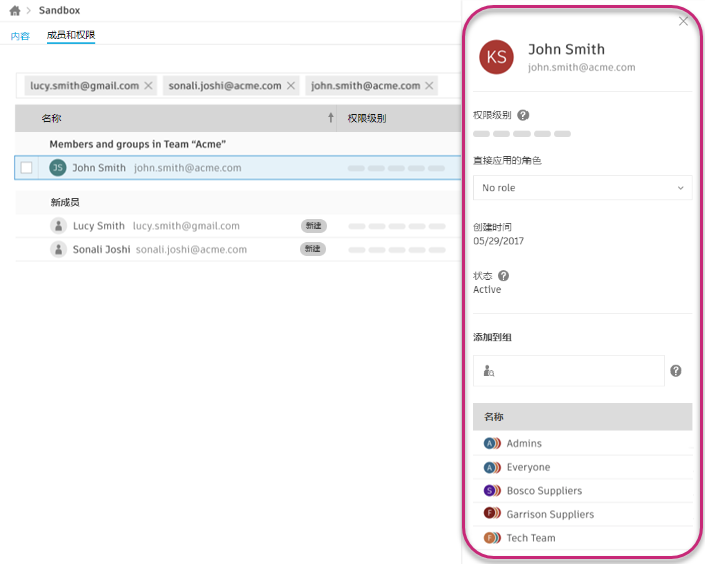Open help icon next to 状态
Screen dimensions: 705x564
(x=504, y=276)
